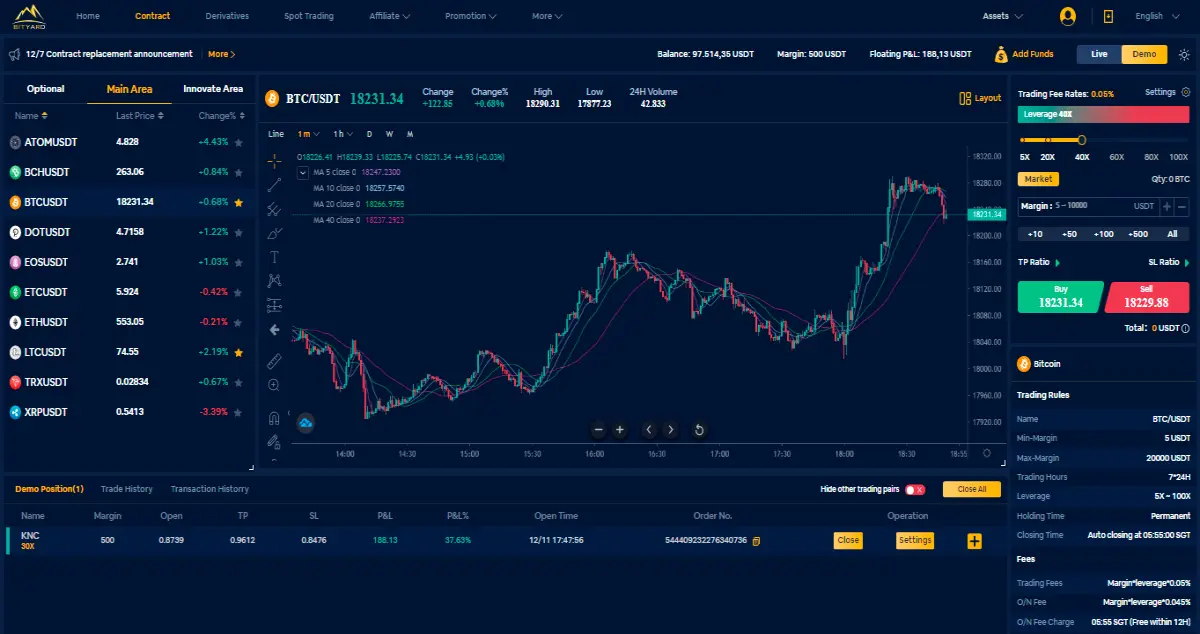1200x634 pixels.
Task: Toggle the magnet snap mode
Action: [x=274, y=418]
